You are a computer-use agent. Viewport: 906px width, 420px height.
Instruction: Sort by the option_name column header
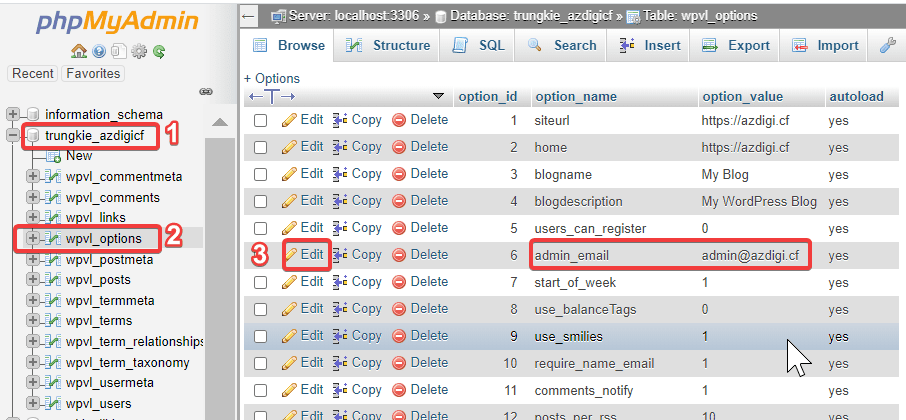575,97
